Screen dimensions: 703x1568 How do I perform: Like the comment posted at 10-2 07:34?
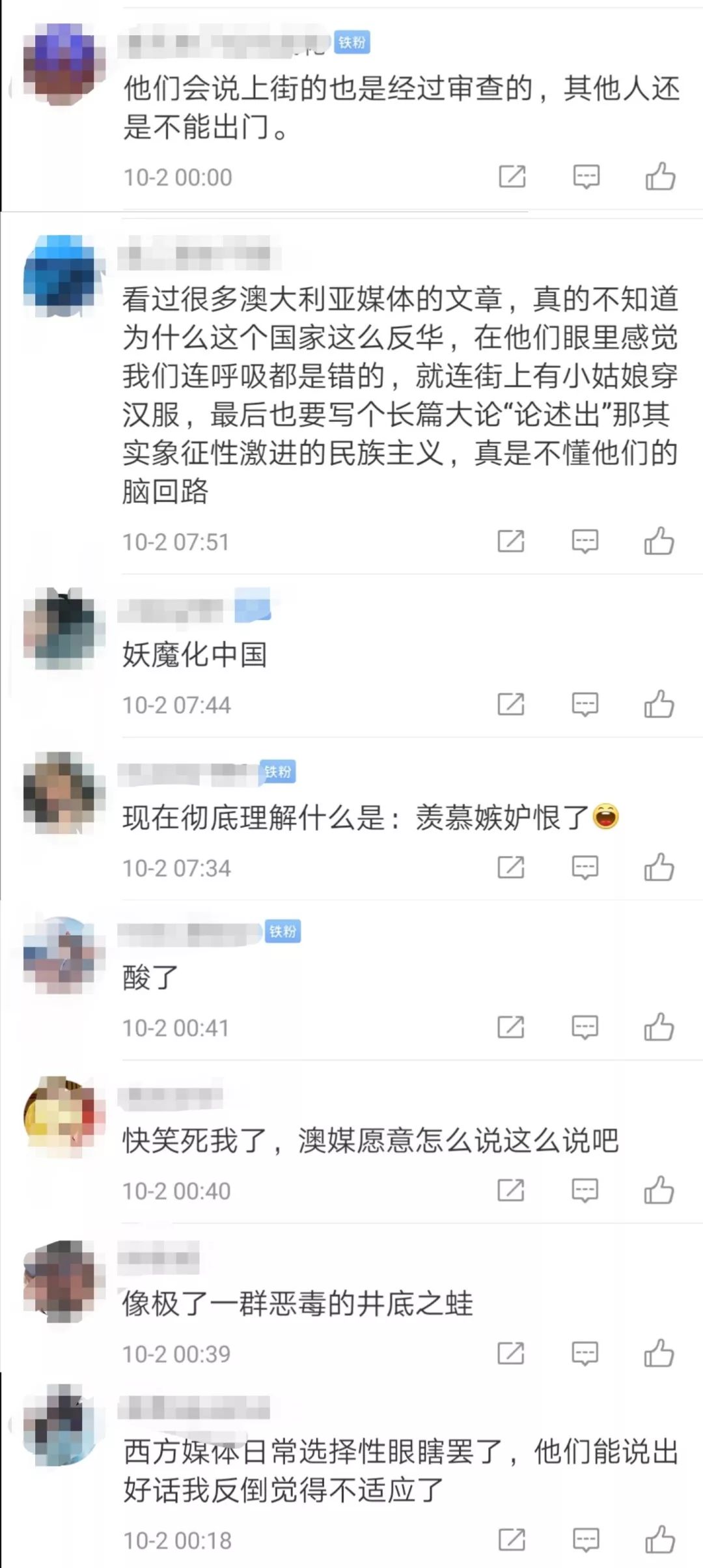tap(659, 867)
